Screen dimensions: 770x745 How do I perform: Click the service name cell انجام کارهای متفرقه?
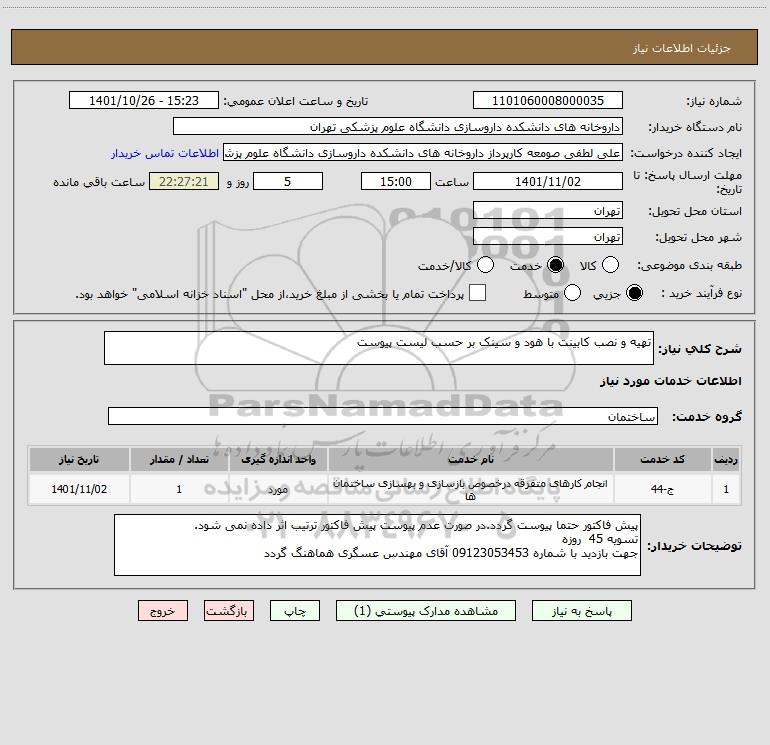point(470,489)
